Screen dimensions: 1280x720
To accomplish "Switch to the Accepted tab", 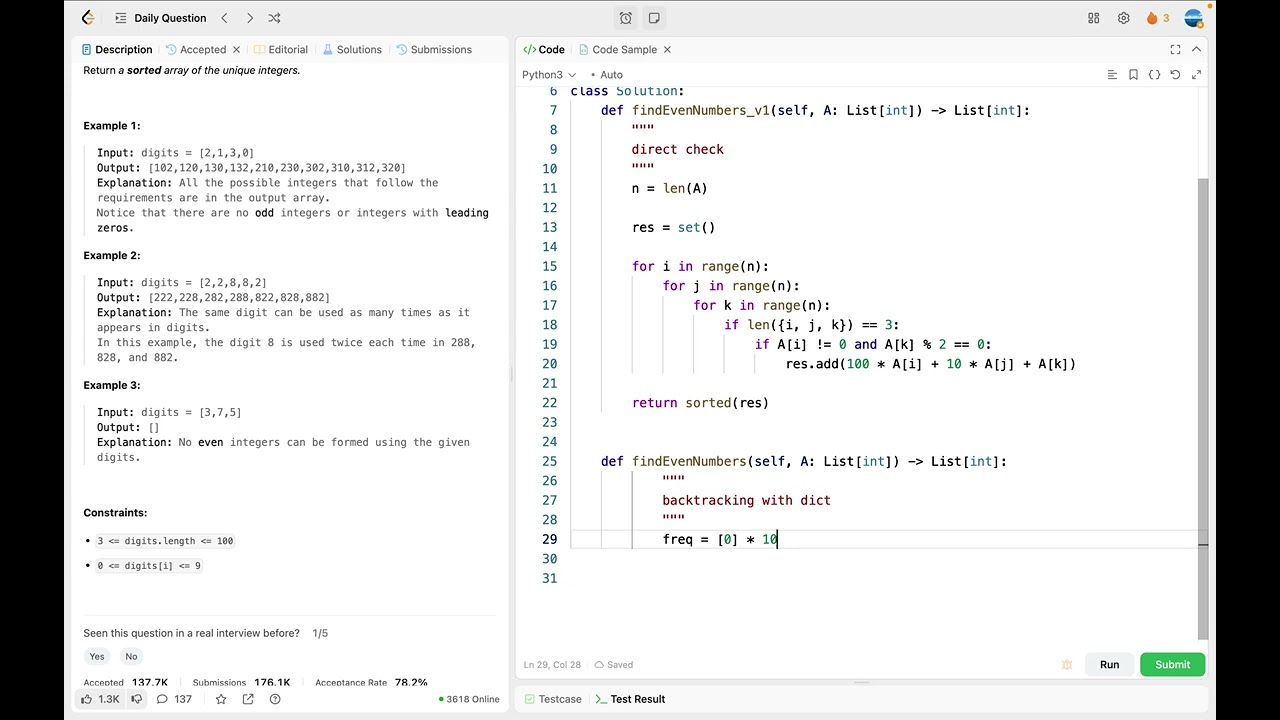I will [196, 49].
